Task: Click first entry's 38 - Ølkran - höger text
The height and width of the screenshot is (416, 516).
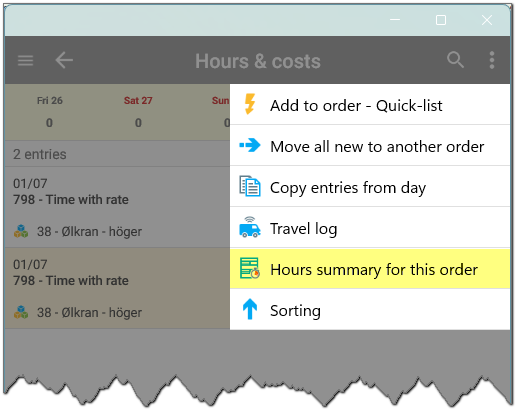Action: pos(89,231)
